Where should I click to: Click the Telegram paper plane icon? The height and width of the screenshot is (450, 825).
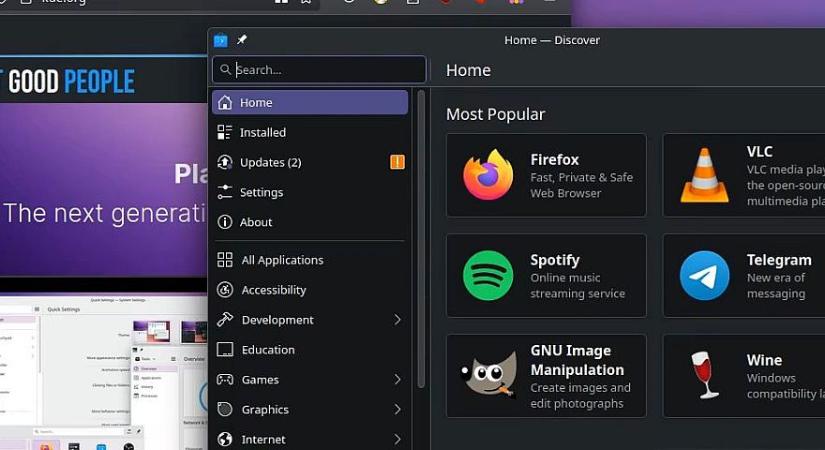click(704, 275)
